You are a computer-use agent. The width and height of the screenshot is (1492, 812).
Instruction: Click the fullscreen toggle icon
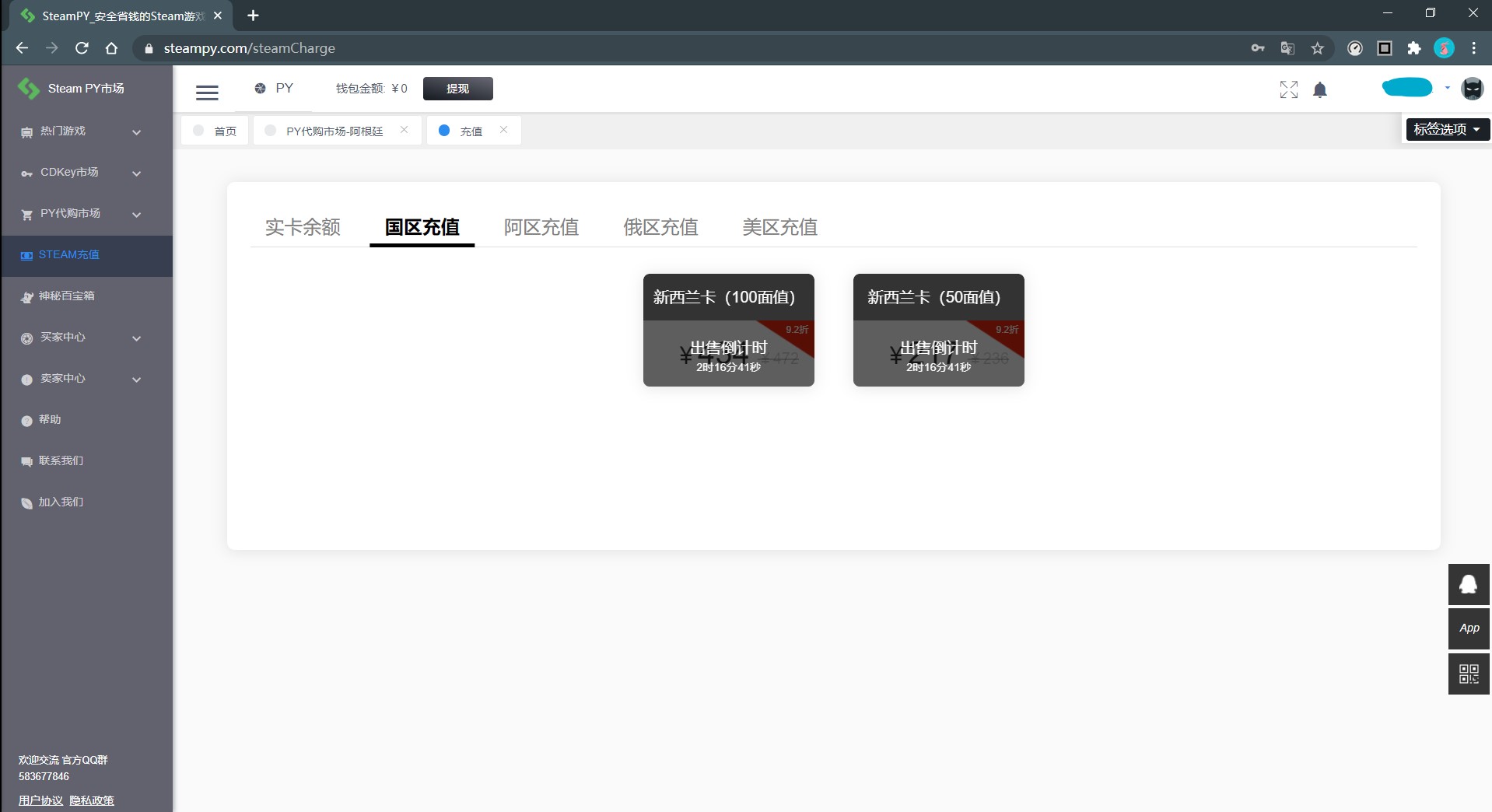pos(1289,90)
